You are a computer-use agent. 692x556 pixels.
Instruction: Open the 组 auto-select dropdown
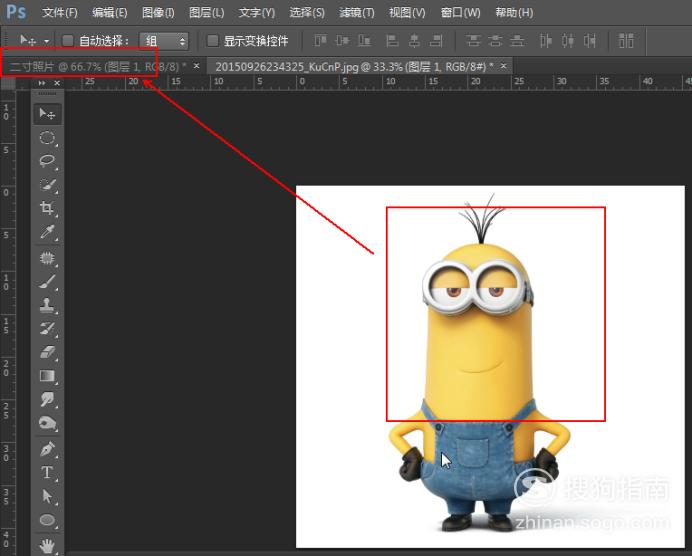coord(164,41)
